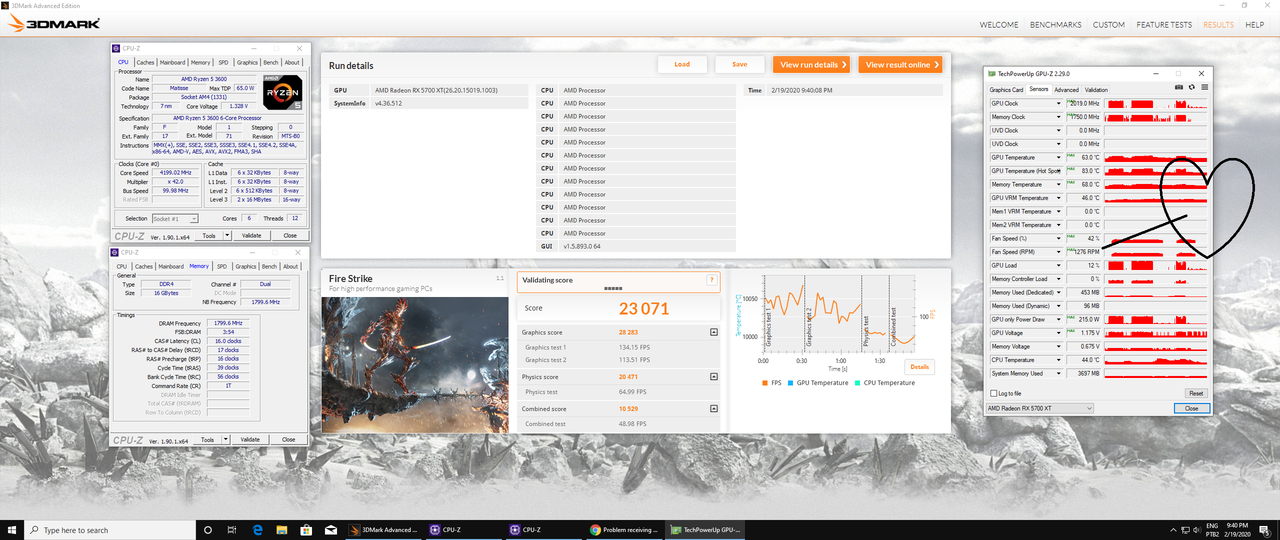Click the 3DMark logo in header

pos(55,24)
